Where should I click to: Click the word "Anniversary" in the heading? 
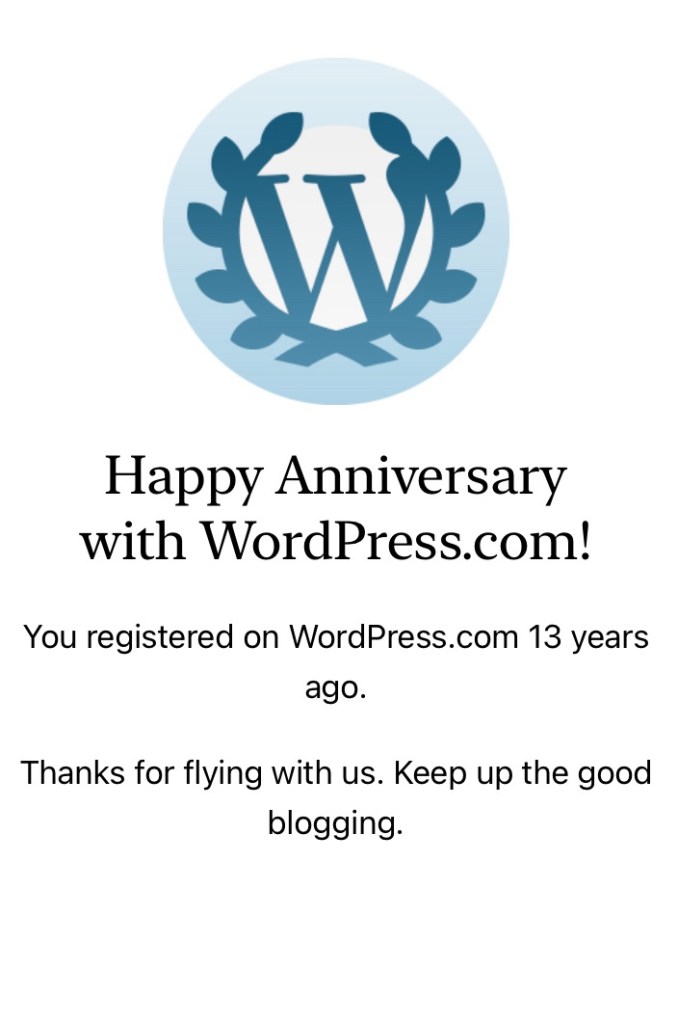tap(422, 476)
